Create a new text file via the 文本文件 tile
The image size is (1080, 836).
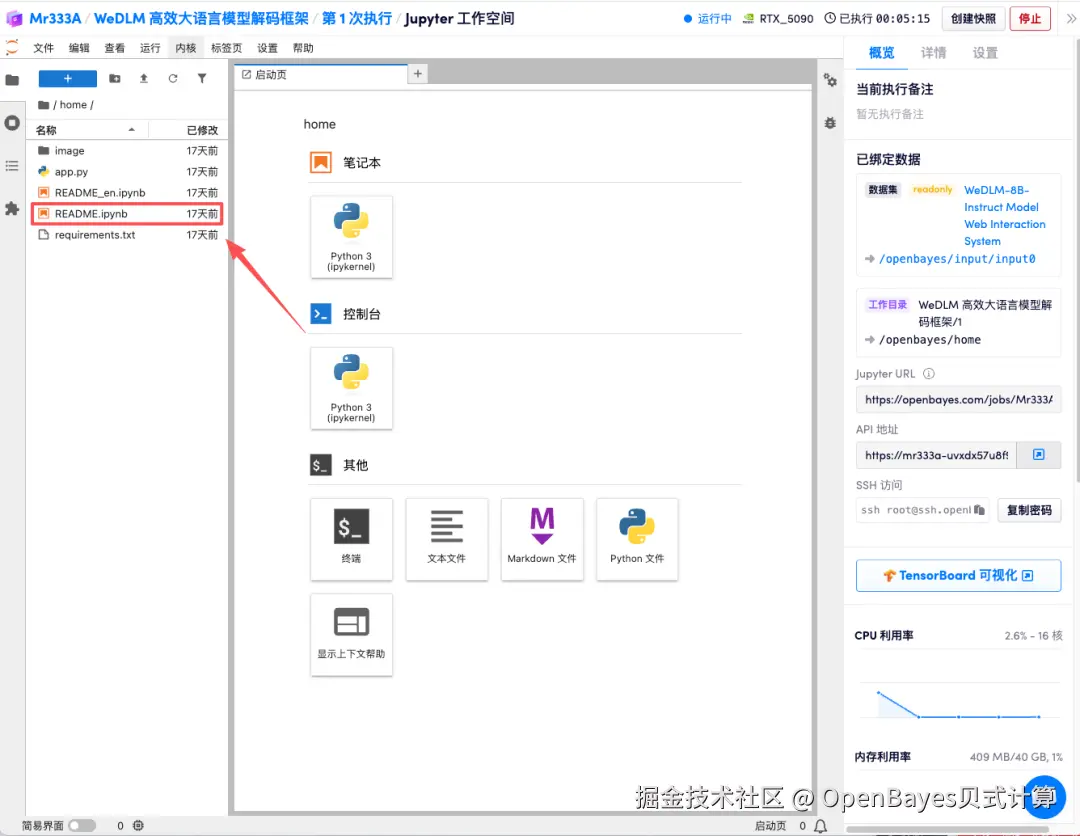tap(446, 539)
